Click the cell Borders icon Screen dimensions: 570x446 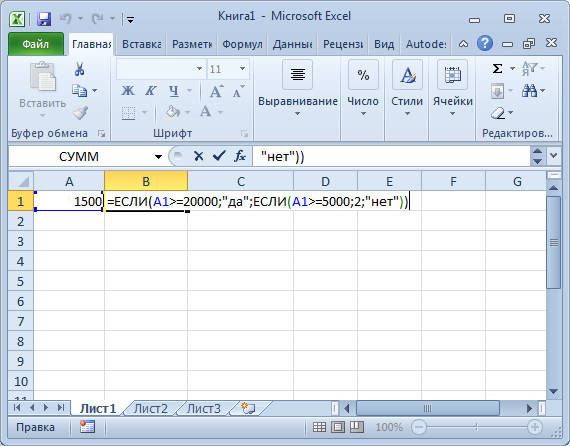pos(128,113)
